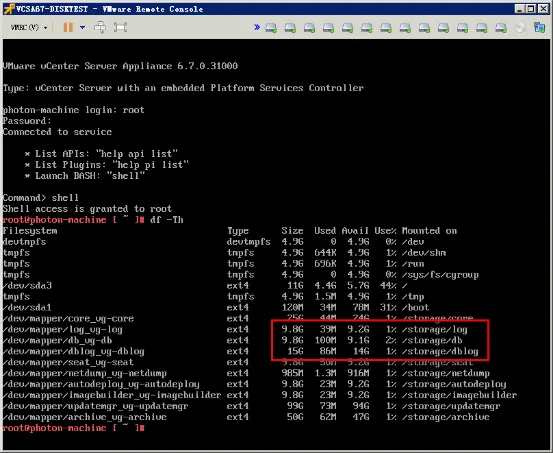Expand the power options arrow beside pause
The height and width of the screenshot is (453, 553).
82,27
